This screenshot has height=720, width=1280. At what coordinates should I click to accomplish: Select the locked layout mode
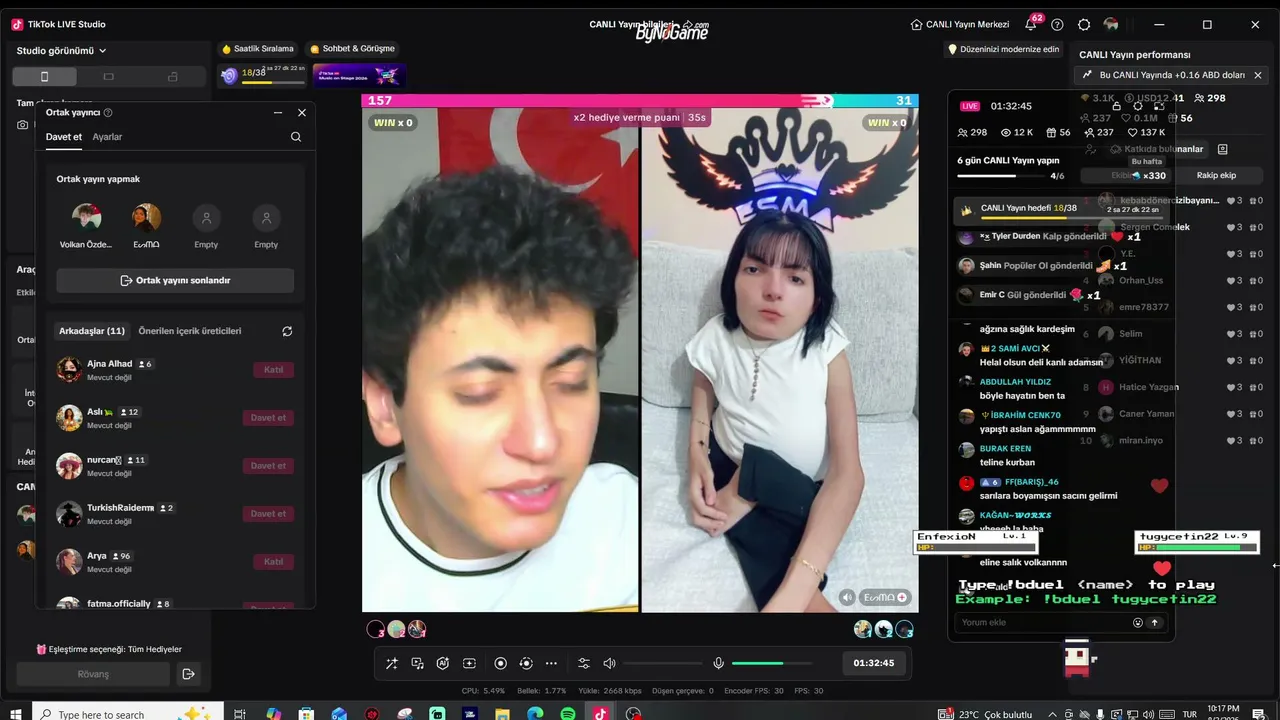coord(173,77)
